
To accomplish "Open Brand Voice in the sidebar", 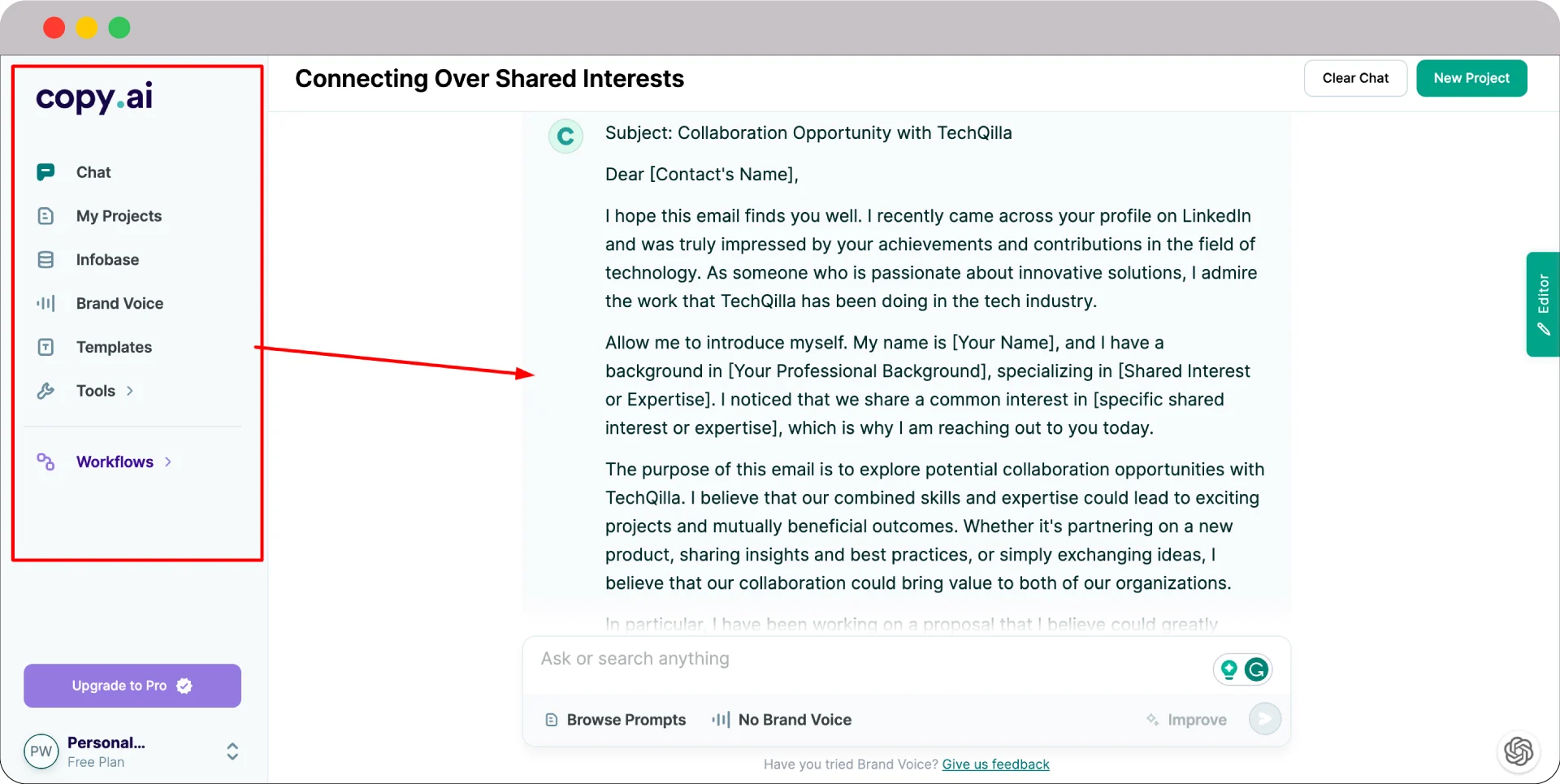I will pyautogui.click(x=119, y=303).
